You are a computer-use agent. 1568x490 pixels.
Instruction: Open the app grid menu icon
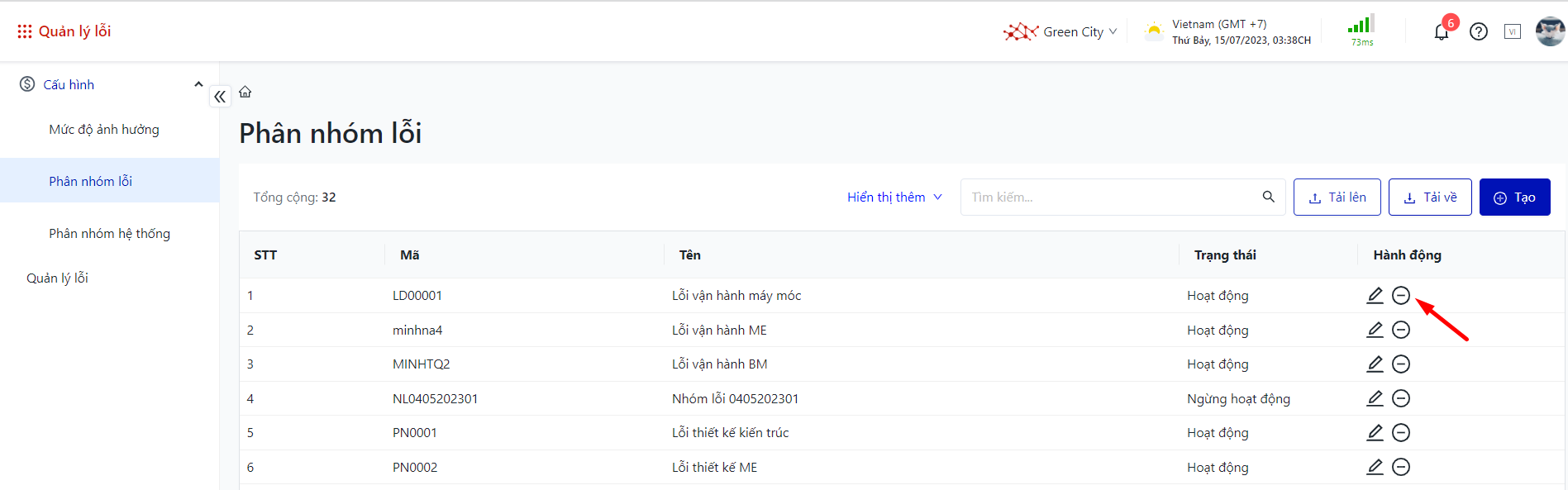pos(25,31)
